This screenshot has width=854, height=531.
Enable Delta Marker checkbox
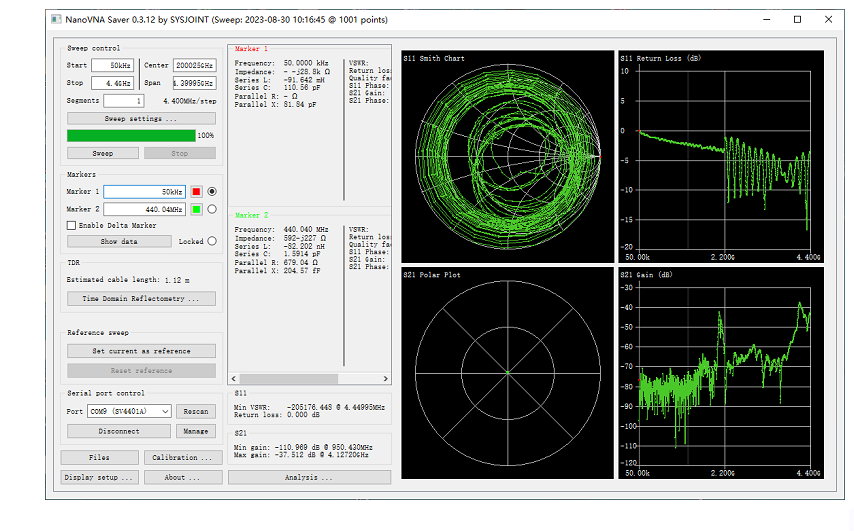click(x=71, y=225)
